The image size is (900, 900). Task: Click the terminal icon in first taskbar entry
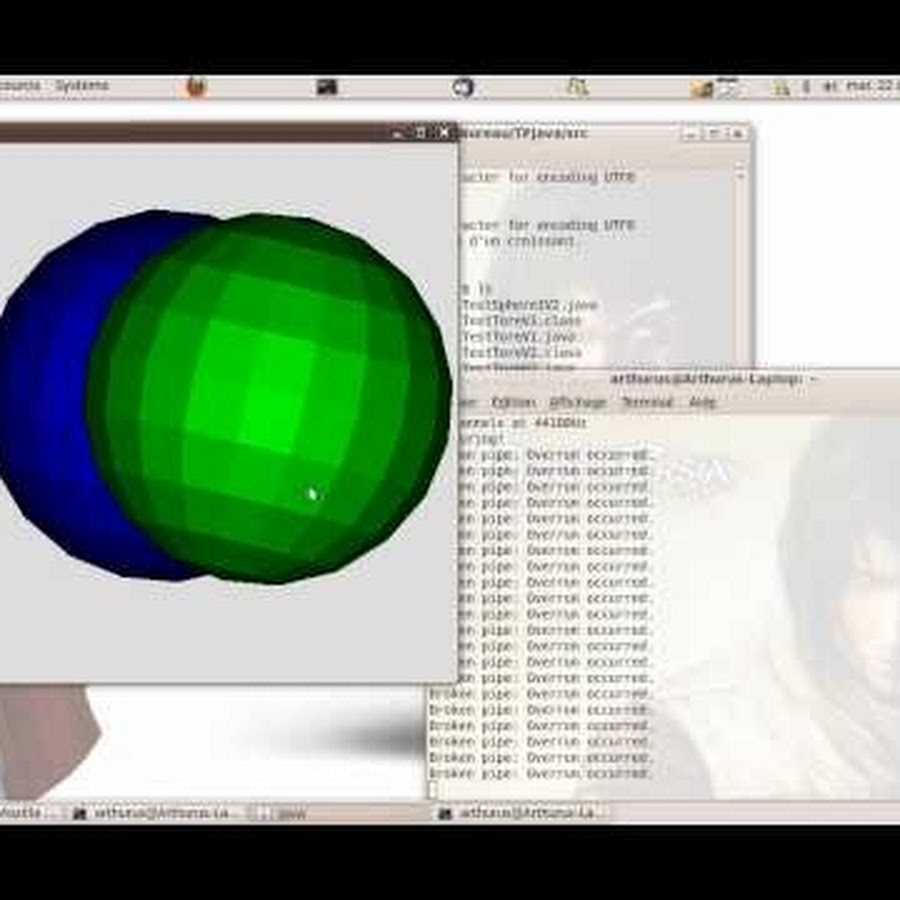80,813
